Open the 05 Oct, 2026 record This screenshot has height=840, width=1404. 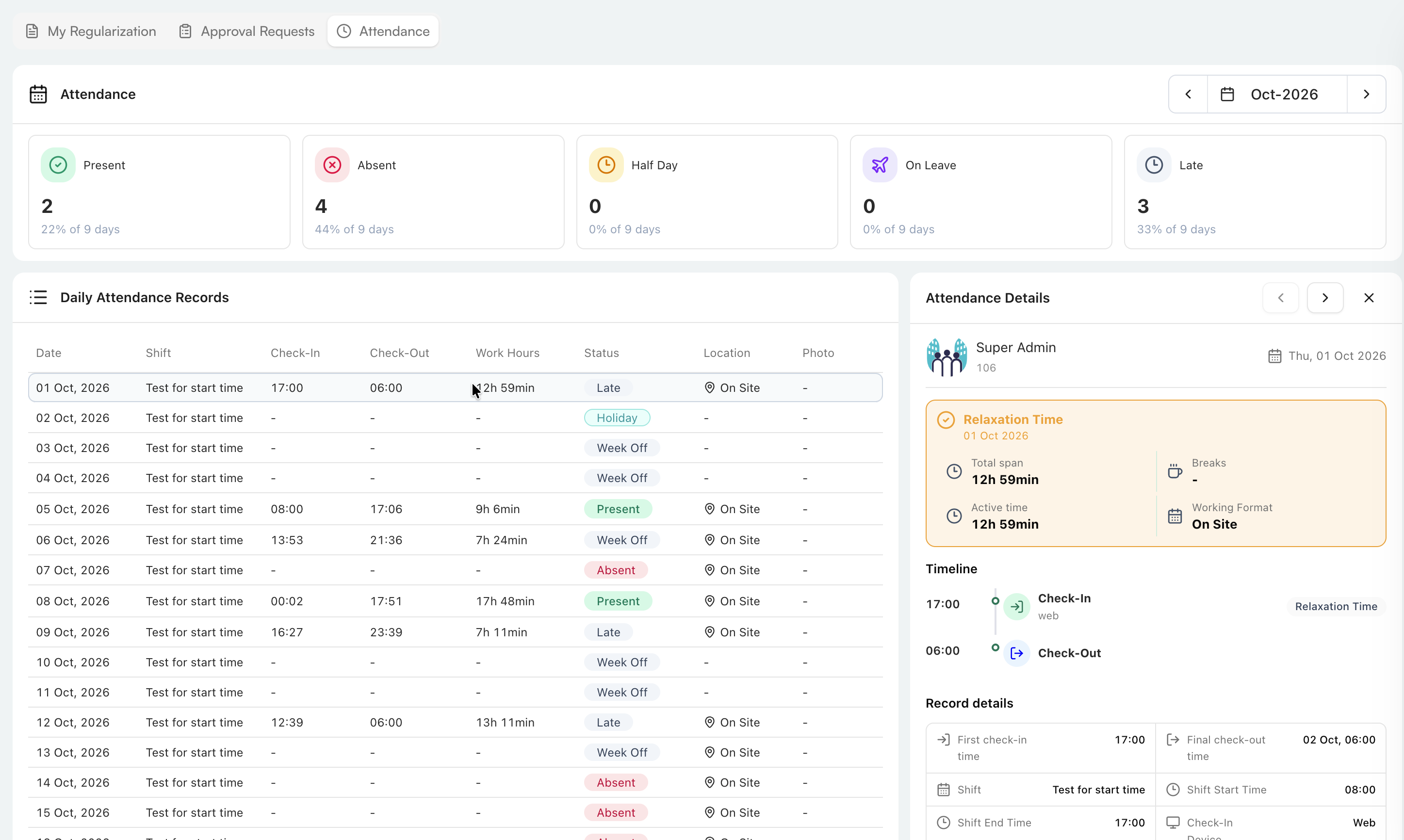(x=455, y=509)
